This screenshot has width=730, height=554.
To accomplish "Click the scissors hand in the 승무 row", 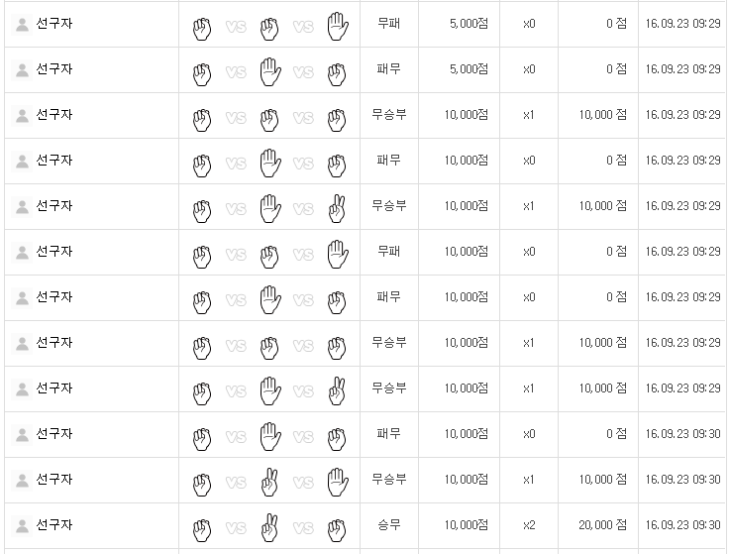I will (x=267, y=525).
